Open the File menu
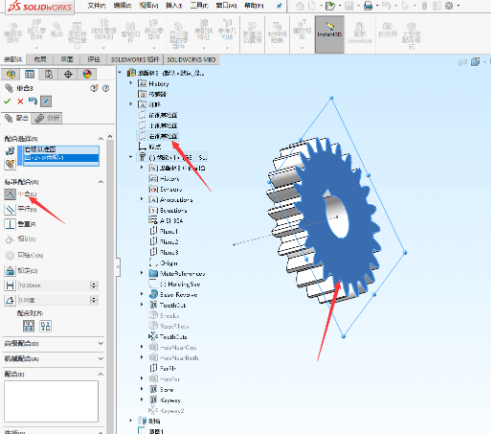Image resolution: width=491 pixels, height=448 pixels. point(97,6)
